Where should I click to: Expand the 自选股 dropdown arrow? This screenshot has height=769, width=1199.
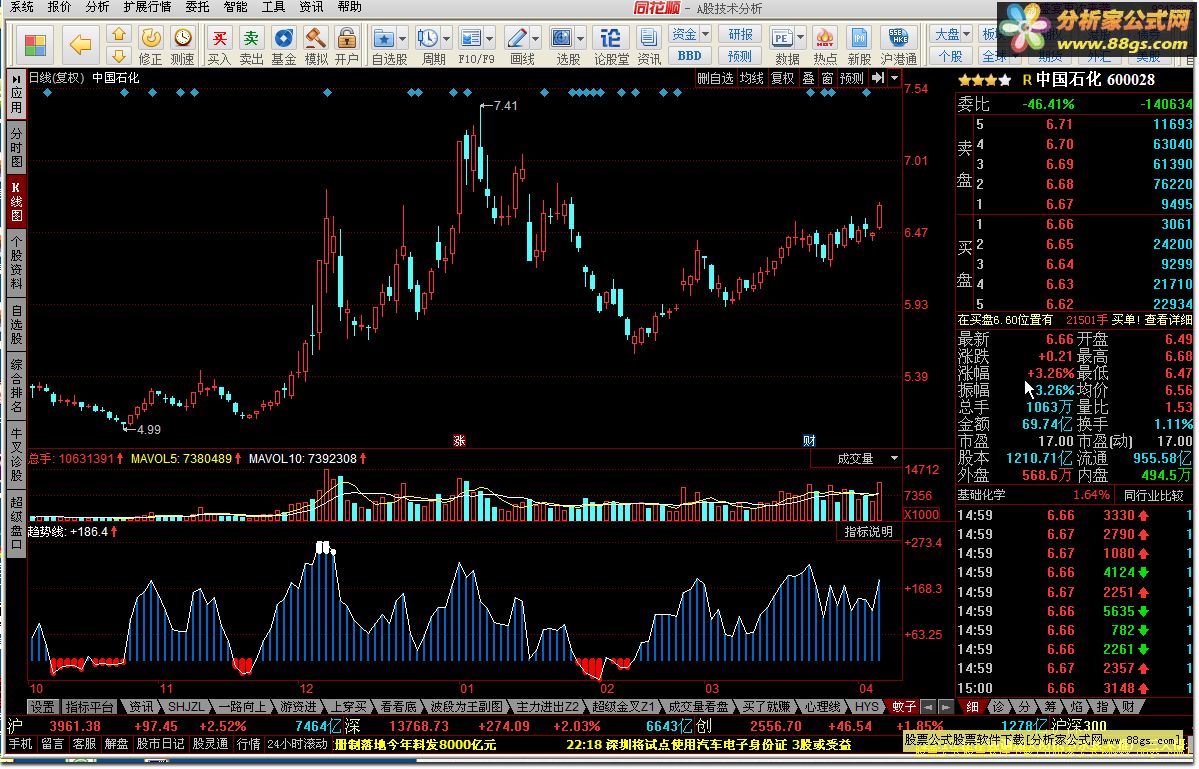tap(403, 37)
